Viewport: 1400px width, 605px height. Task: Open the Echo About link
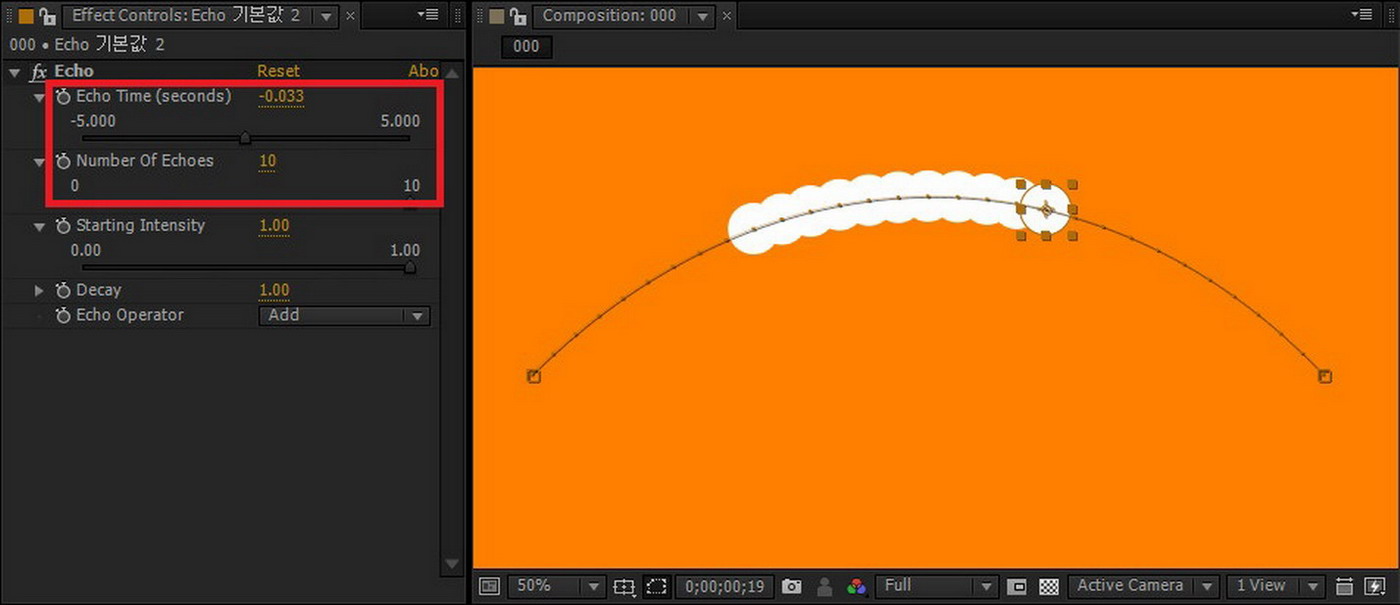tap(423, 71)
